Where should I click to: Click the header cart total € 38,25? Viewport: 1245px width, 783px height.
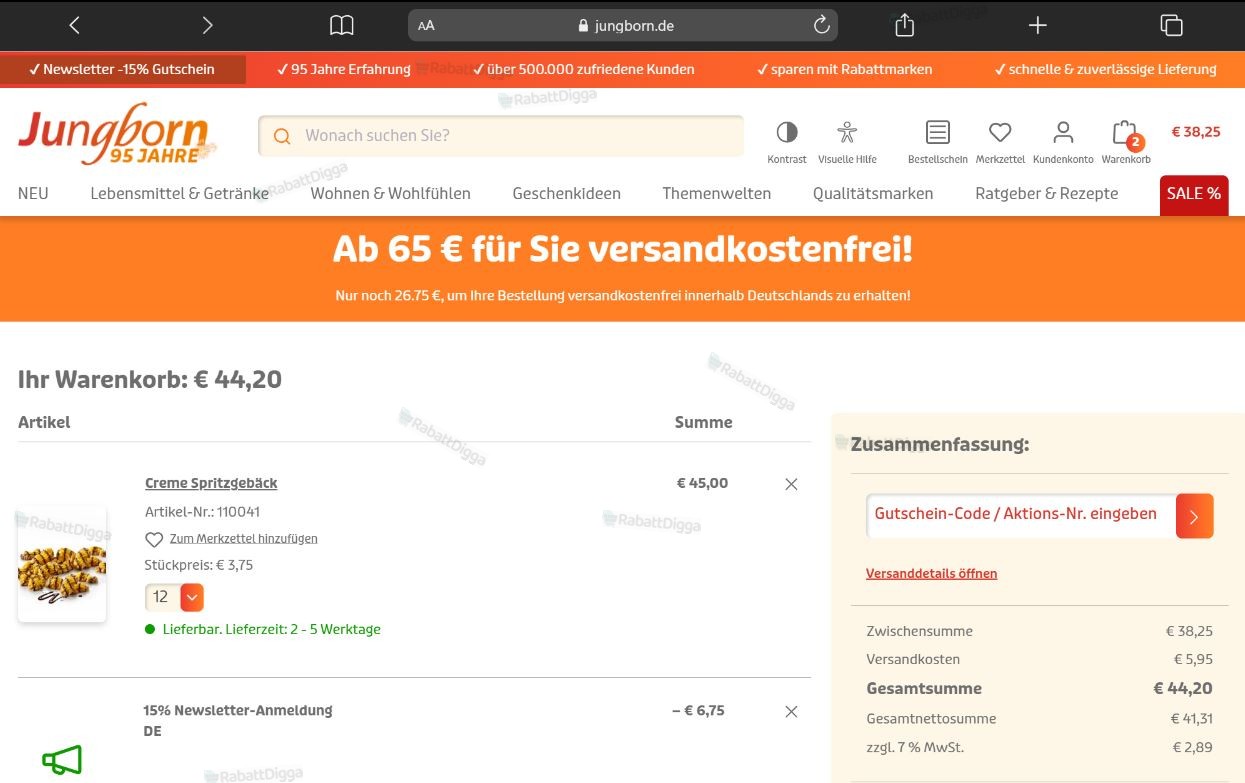(x=1196, y=132)
